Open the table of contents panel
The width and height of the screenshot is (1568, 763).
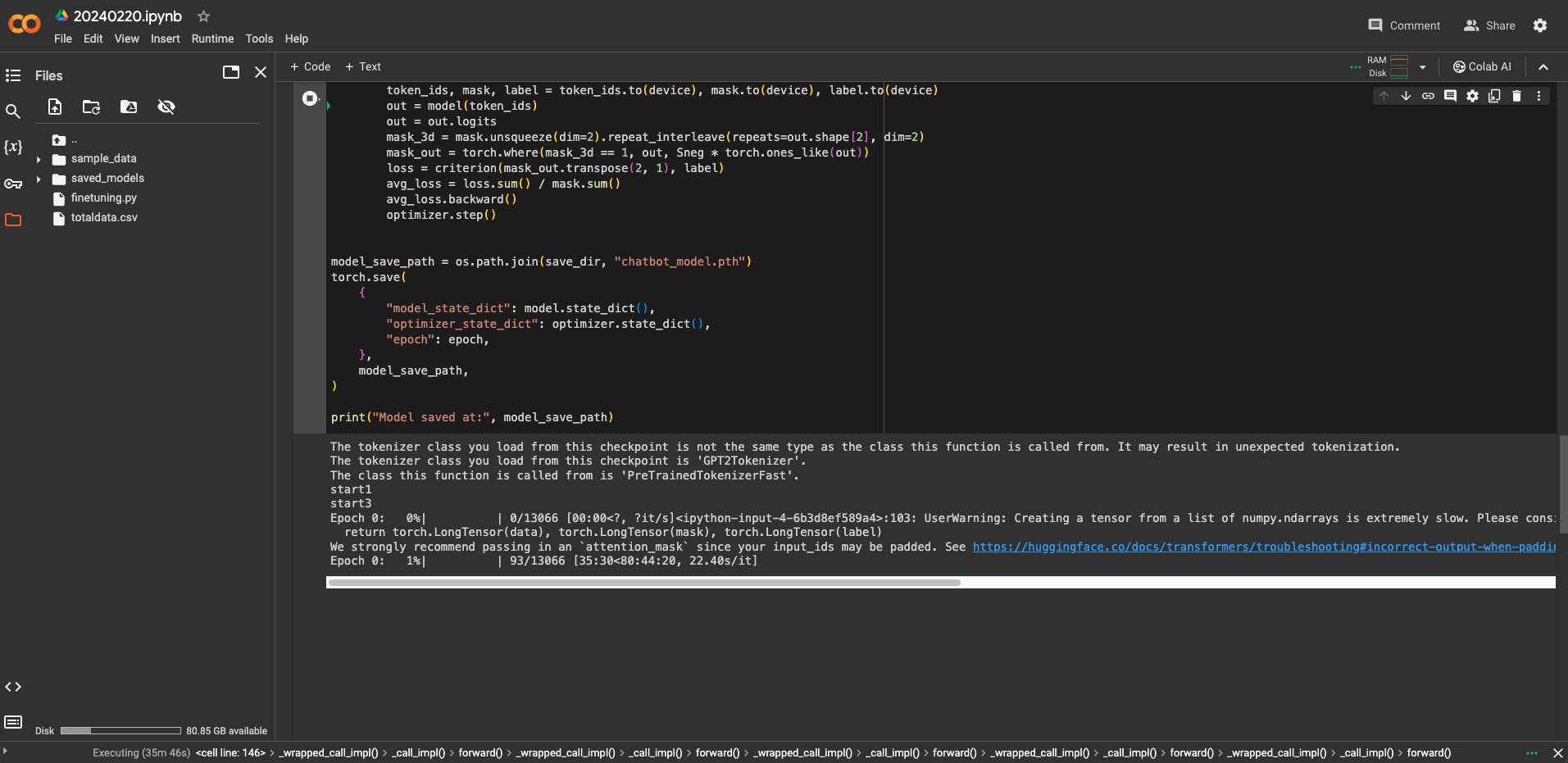pyautogui.click(x=13, y=75)
